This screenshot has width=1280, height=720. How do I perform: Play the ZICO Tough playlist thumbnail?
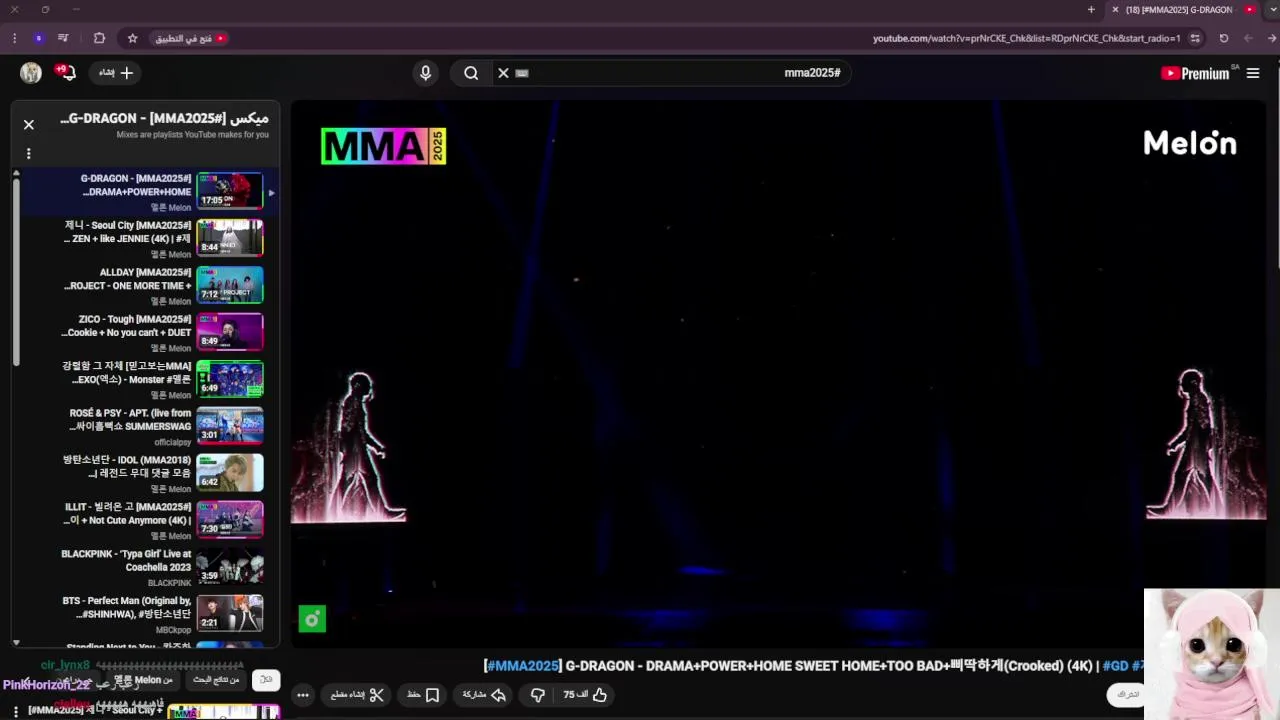click(230, 331)
